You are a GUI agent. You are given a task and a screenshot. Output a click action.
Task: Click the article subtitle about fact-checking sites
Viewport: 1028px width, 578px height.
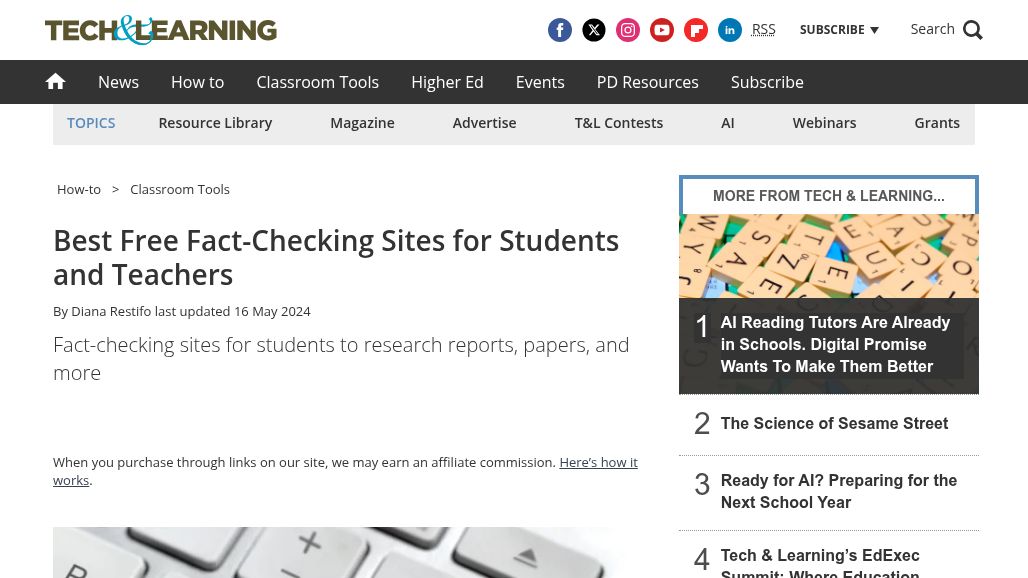[341, 358]
